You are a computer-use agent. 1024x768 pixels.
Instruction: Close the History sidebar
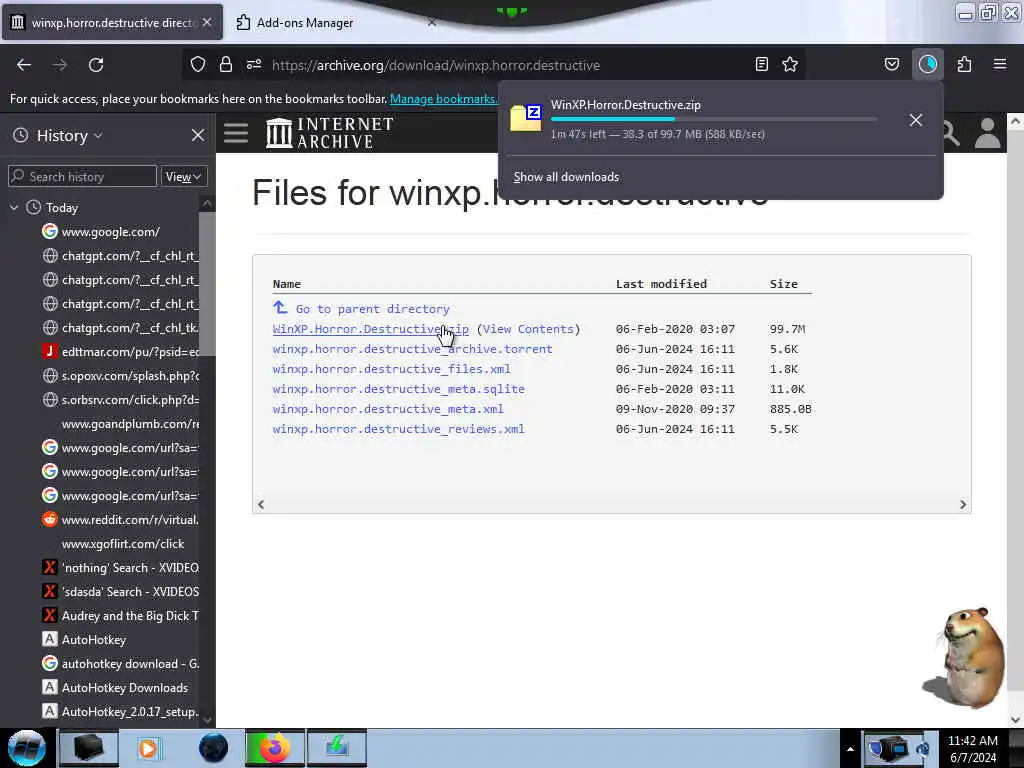point(198,135)
